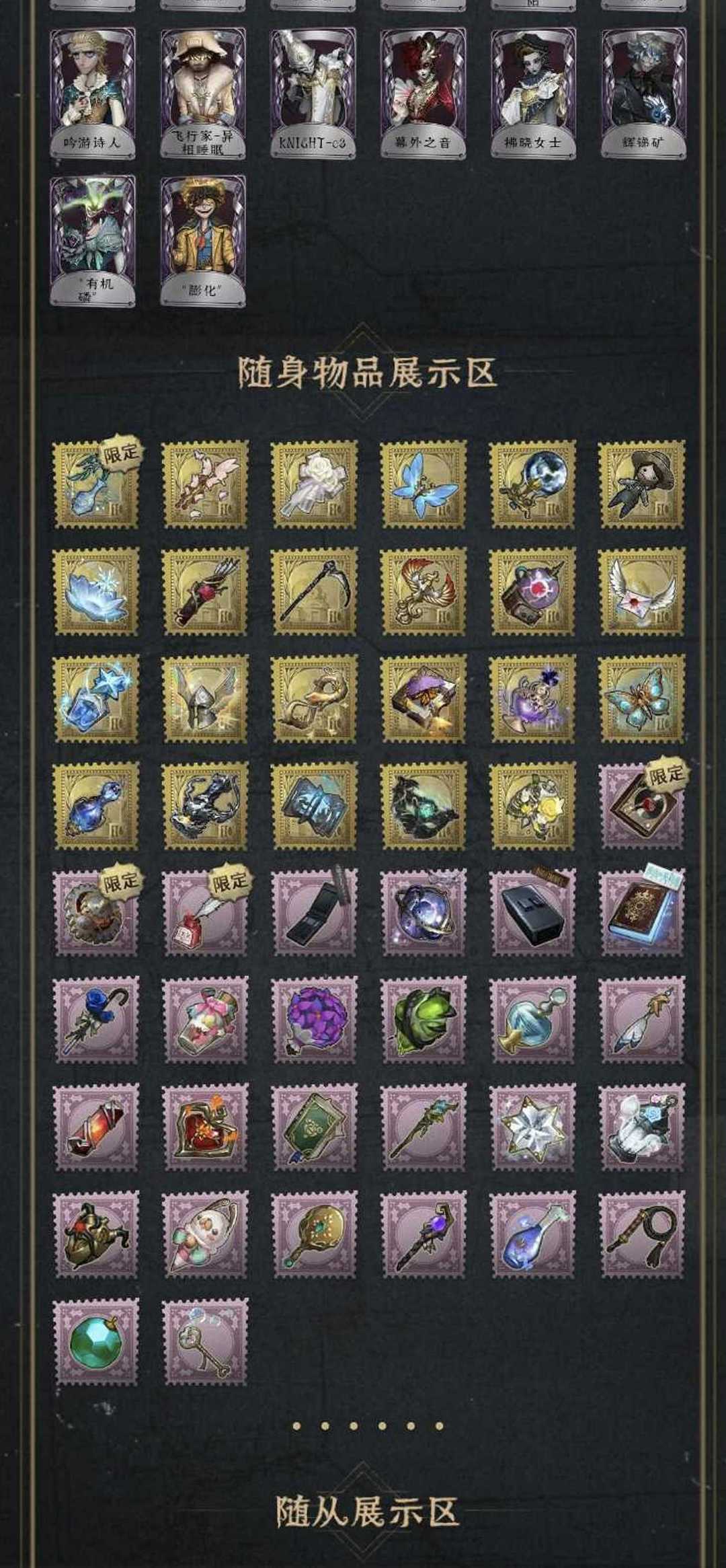Open the 吟游诗人 costume card

tap(93, 93)
